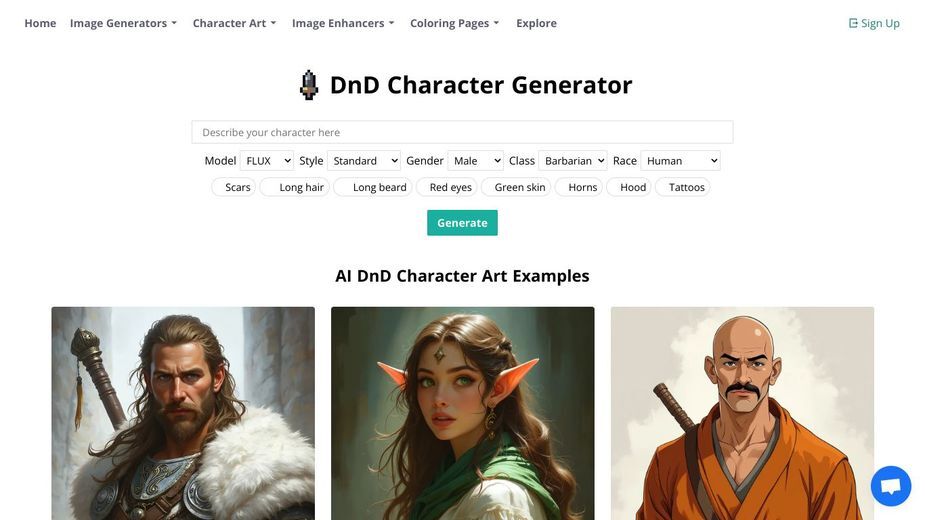Click the sword icon beside the title
925x520 pixels.
309,85
